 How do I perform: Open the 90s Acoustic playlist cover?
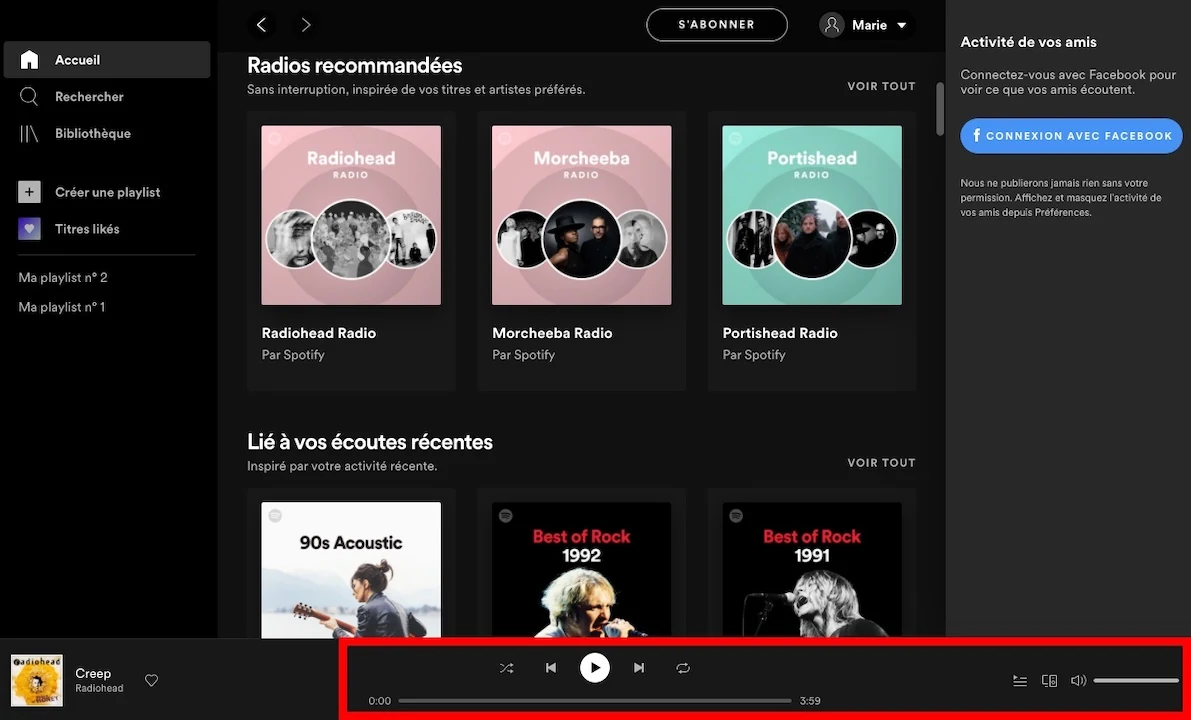pyautogui.click(x=351, y=570)
